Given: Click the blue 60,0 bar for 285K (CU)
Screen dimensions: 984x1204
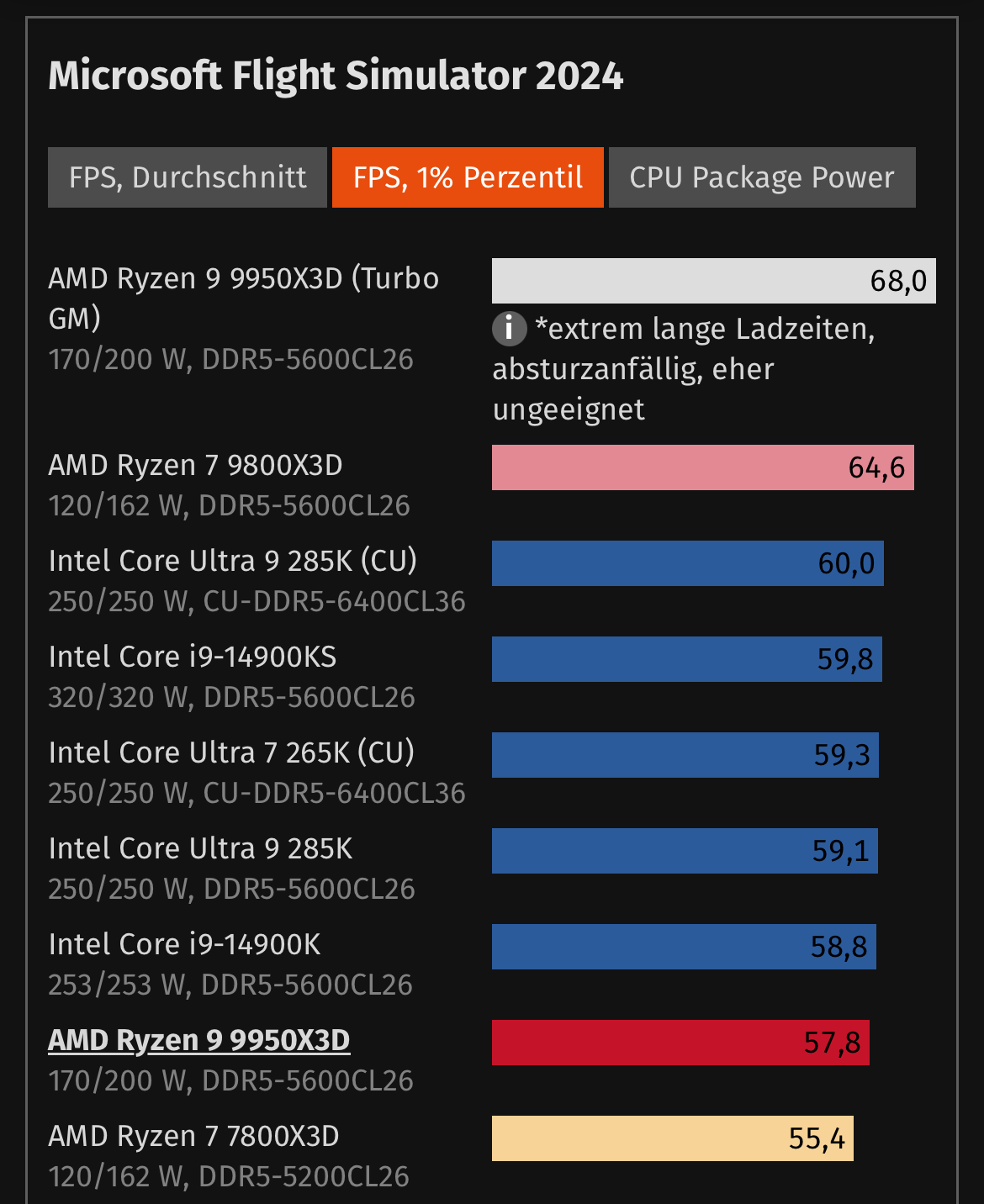Looking at the screenshot, I should point(687,563).
